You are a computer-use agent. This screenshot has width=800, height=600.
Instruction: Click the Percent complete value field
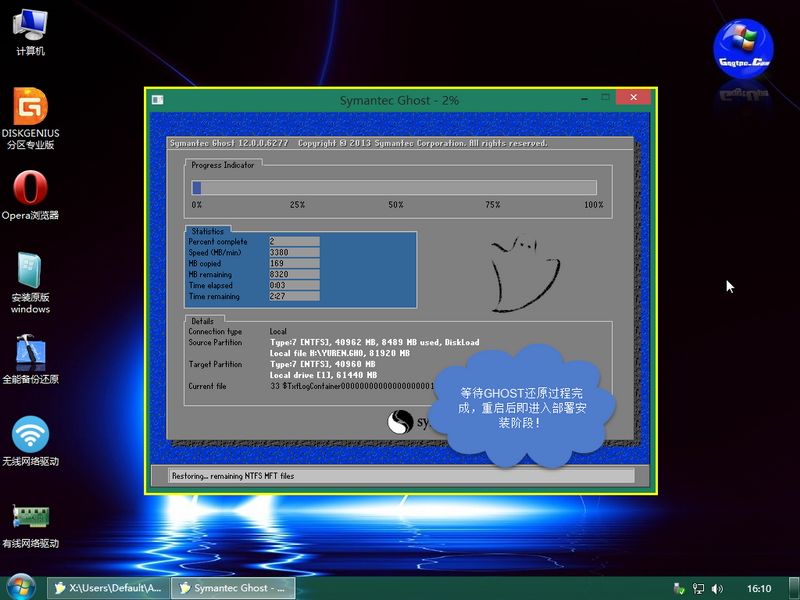pyautogui.click(x=294, y=241)
